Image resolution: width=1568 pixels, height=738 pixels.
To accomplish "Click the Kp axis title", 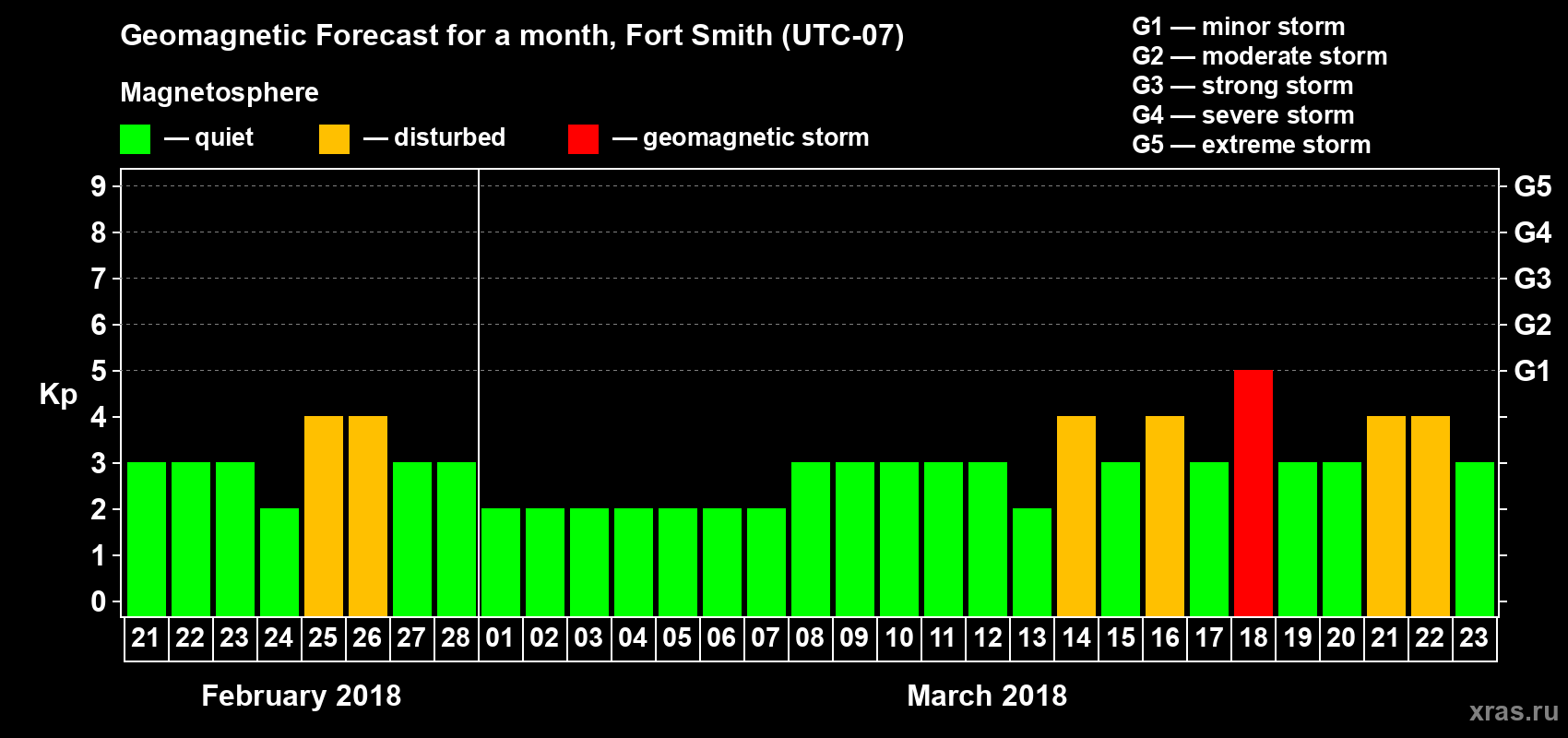I will point(58,395).
